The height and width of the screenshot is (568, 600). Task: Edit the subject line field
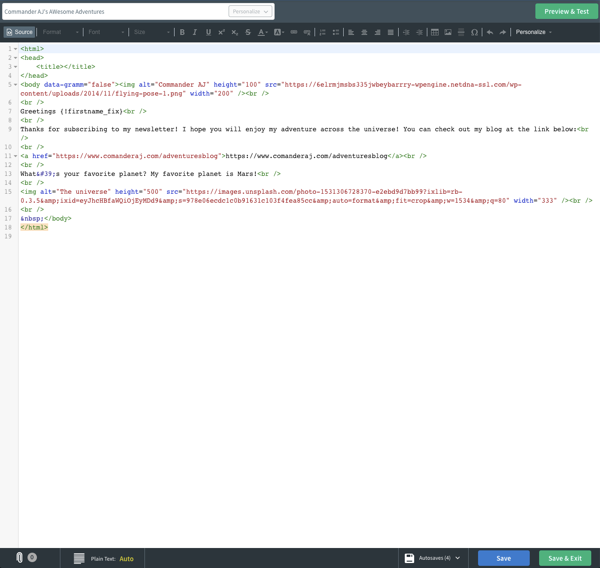click(115, 11)
